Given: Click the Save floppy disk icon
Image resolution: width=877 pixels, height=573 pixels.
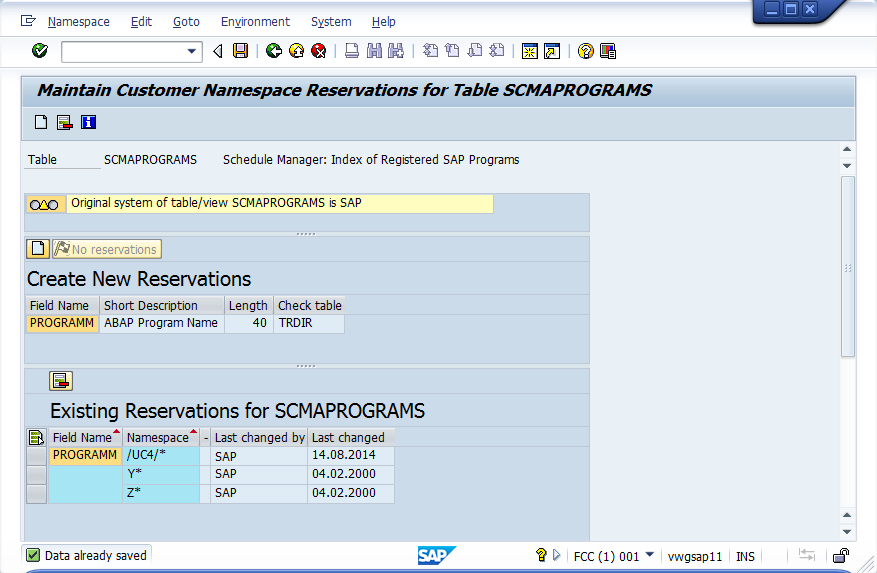Looking at the screenshot, I should (x=240, y=51).
